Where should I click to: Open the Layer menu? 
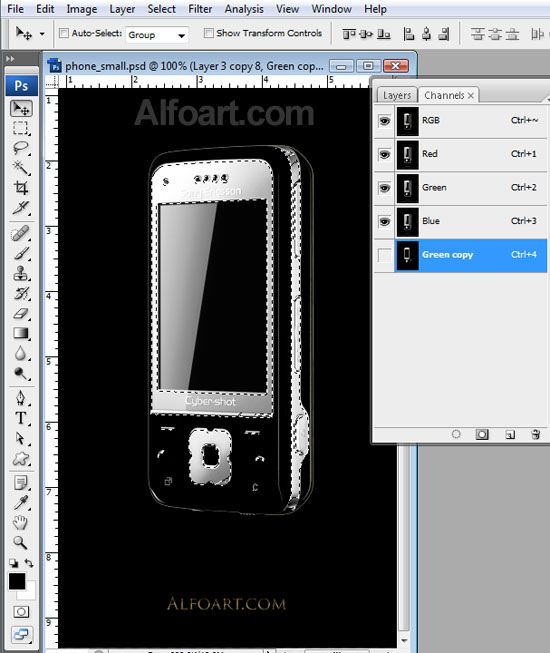click(122, 9)
